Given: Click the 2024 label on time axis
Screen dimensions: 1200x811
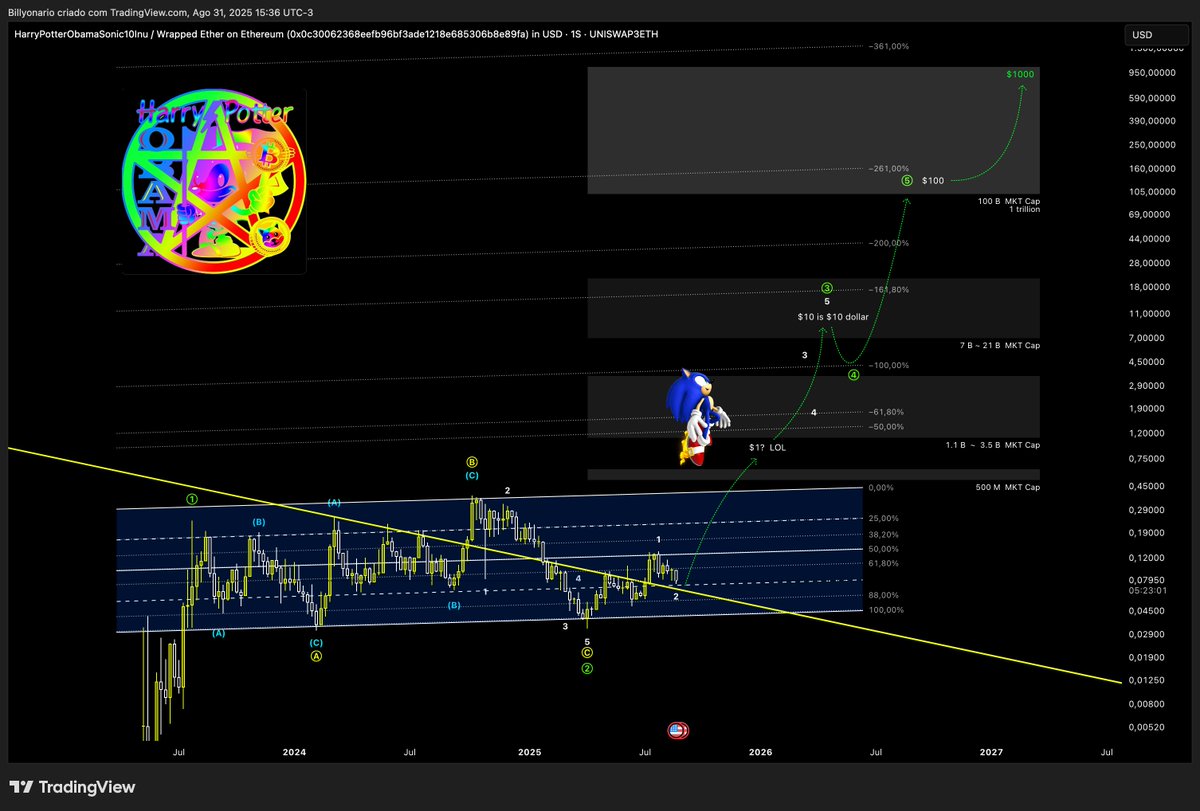Looking at the screenshot, I should [x=294, y=751].
